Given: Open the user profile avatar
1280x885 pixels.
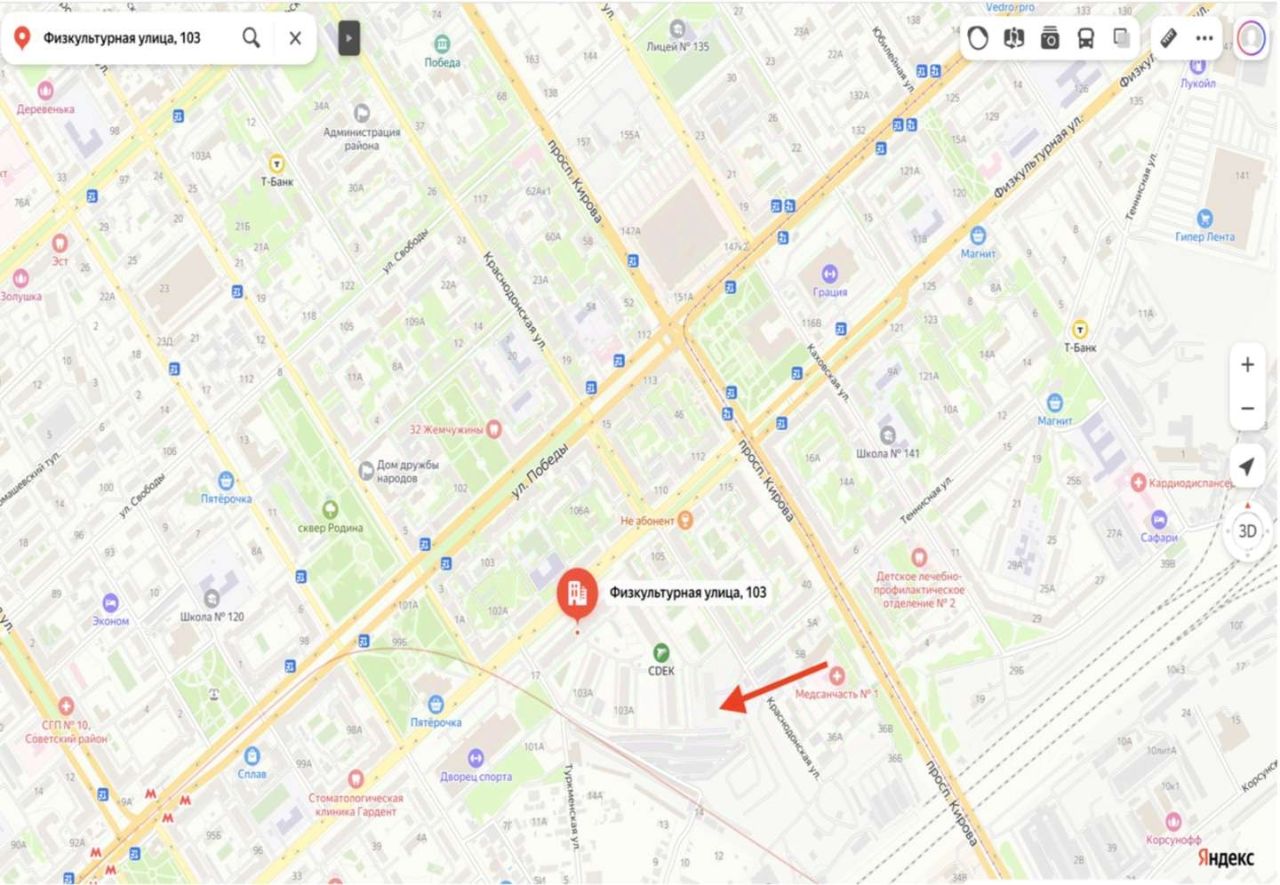Looking at the screenshot, I should (x=1249, y=38).
